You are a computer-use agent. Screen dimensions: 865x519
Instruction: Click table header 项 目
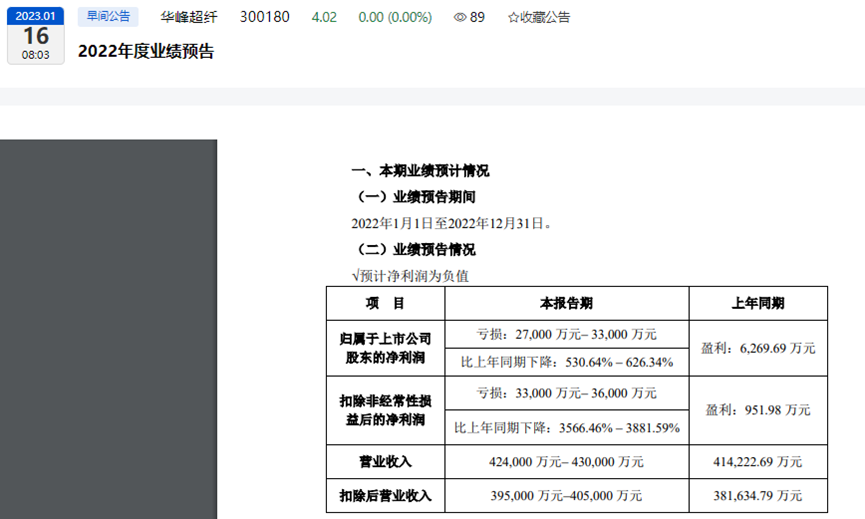tap(386, 303)
